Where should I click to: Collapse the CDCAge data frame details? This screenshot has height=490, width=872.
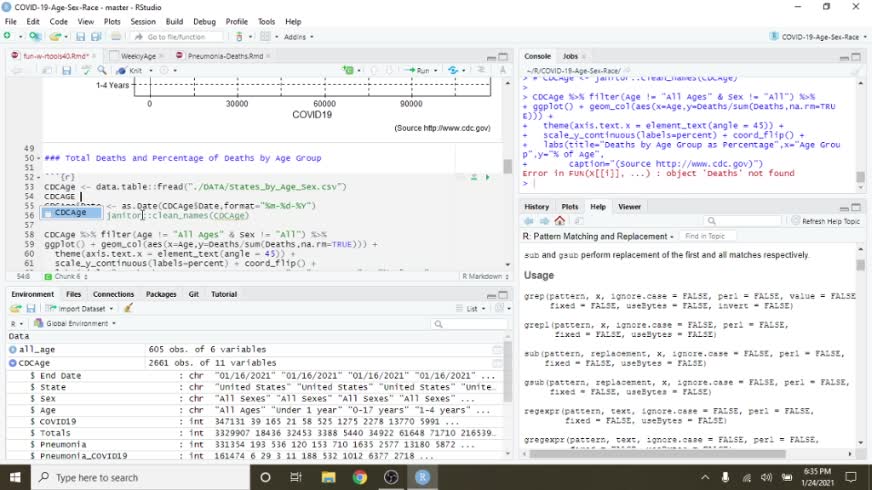point(13,363)
